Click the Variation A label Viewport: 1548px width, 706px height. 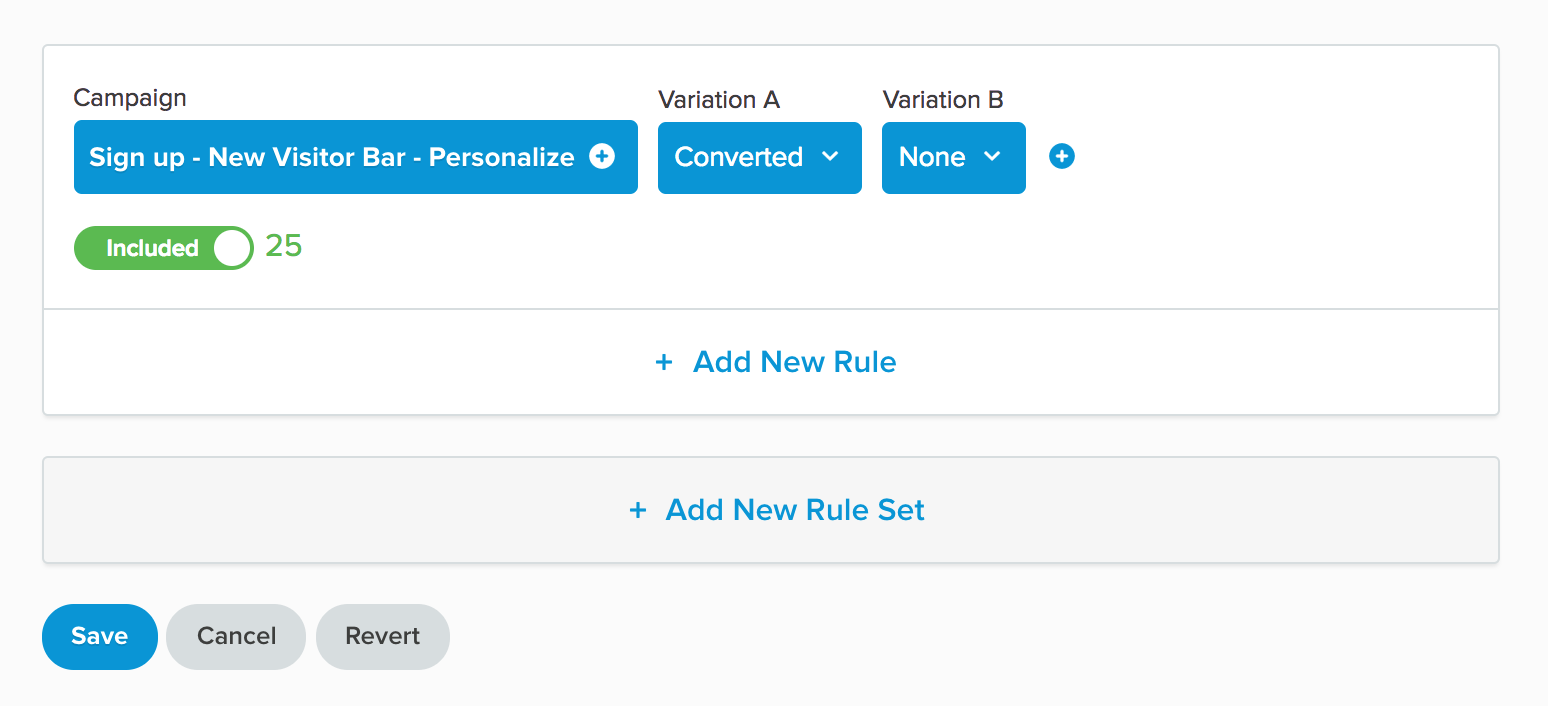tap(719, 100)
